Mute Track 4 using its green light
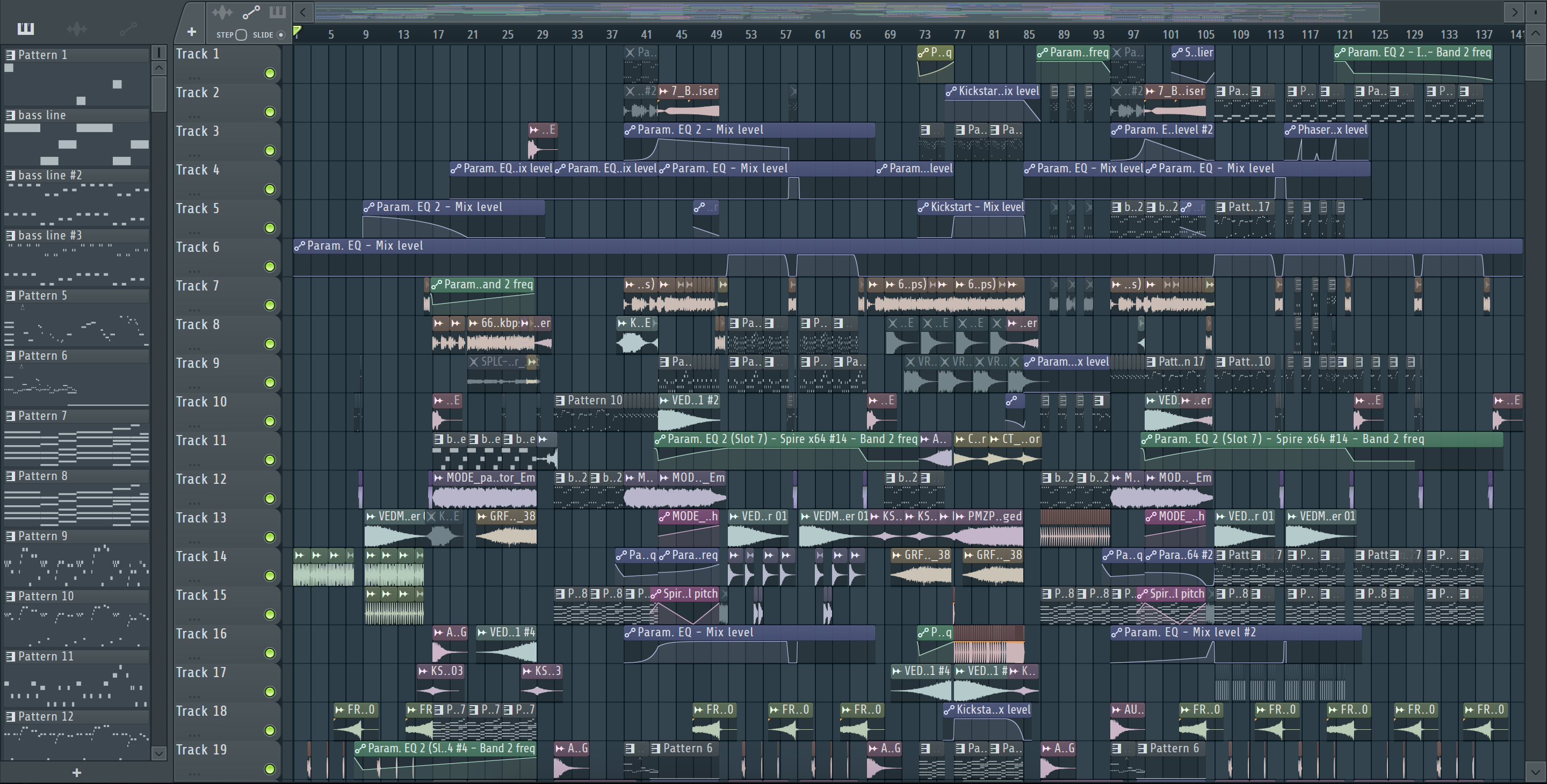Viewport: 1547px width, 784px height. point(270,189)
